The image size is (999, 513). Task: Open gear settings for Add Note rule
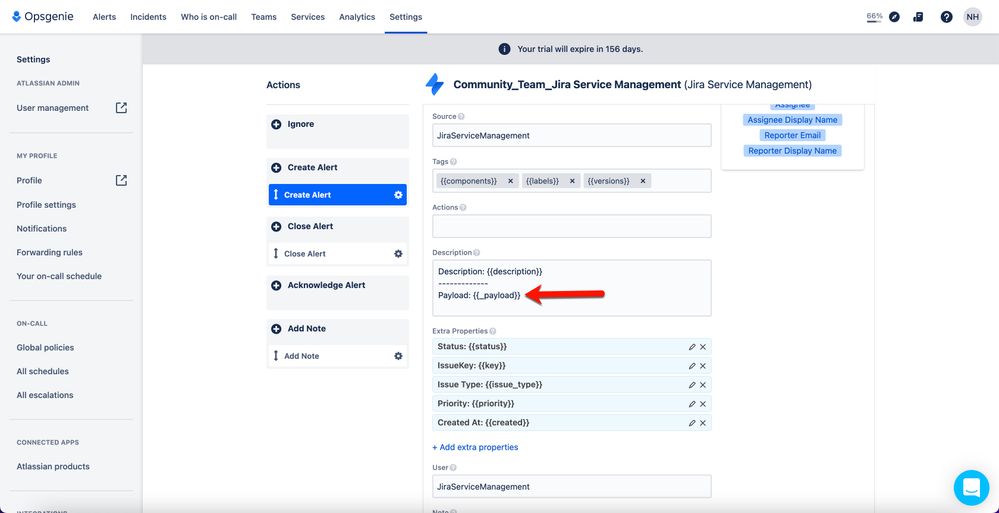coord(398,356)
